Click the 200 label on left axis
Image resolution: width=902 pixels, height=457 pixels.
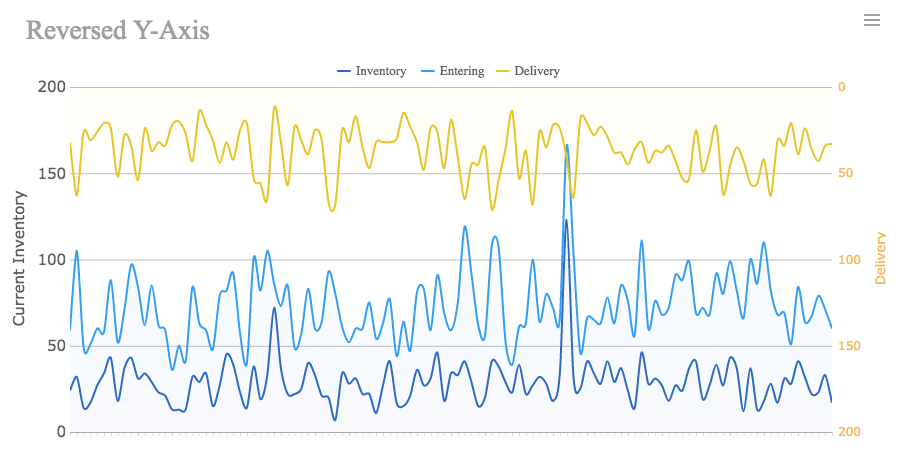[x=53, y=87]
